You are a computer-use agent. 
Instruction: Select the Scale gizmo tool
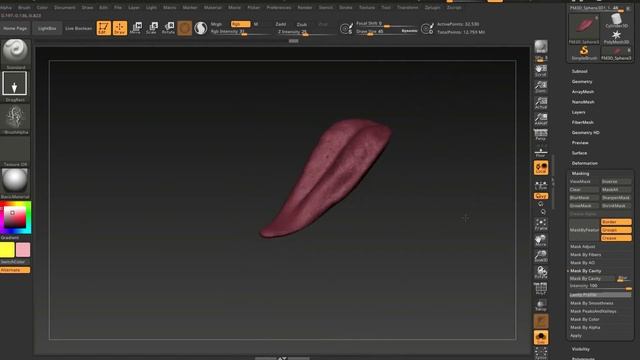(152, 28)
